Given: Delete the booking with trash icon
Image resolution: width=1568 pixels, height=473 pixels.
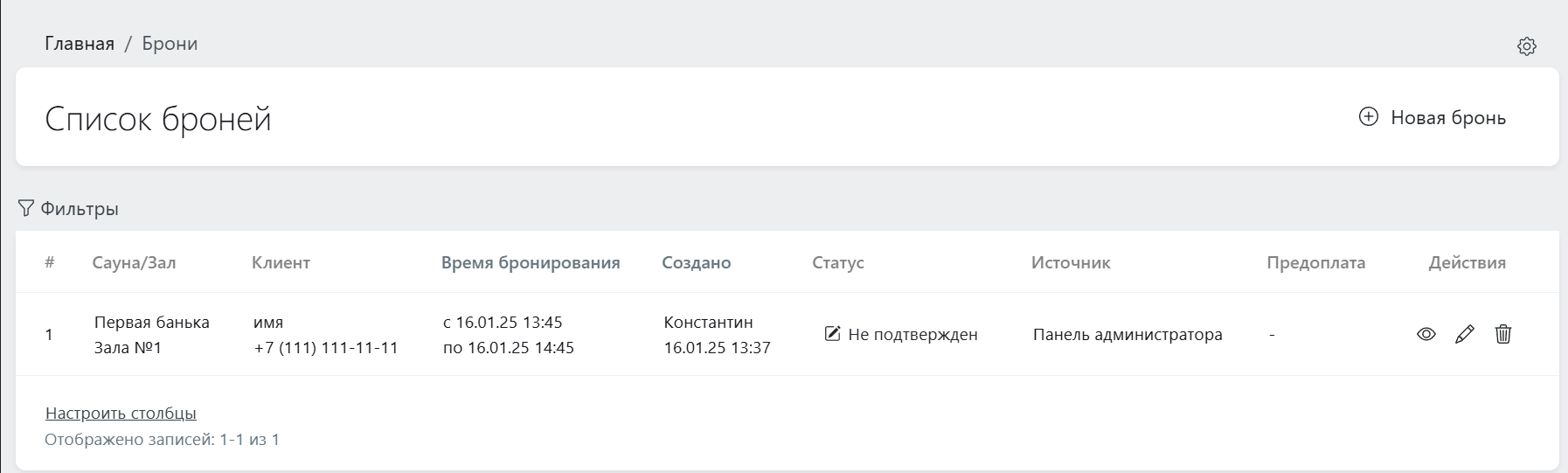Looking at the screenshot, I should tap(1502, 334).
